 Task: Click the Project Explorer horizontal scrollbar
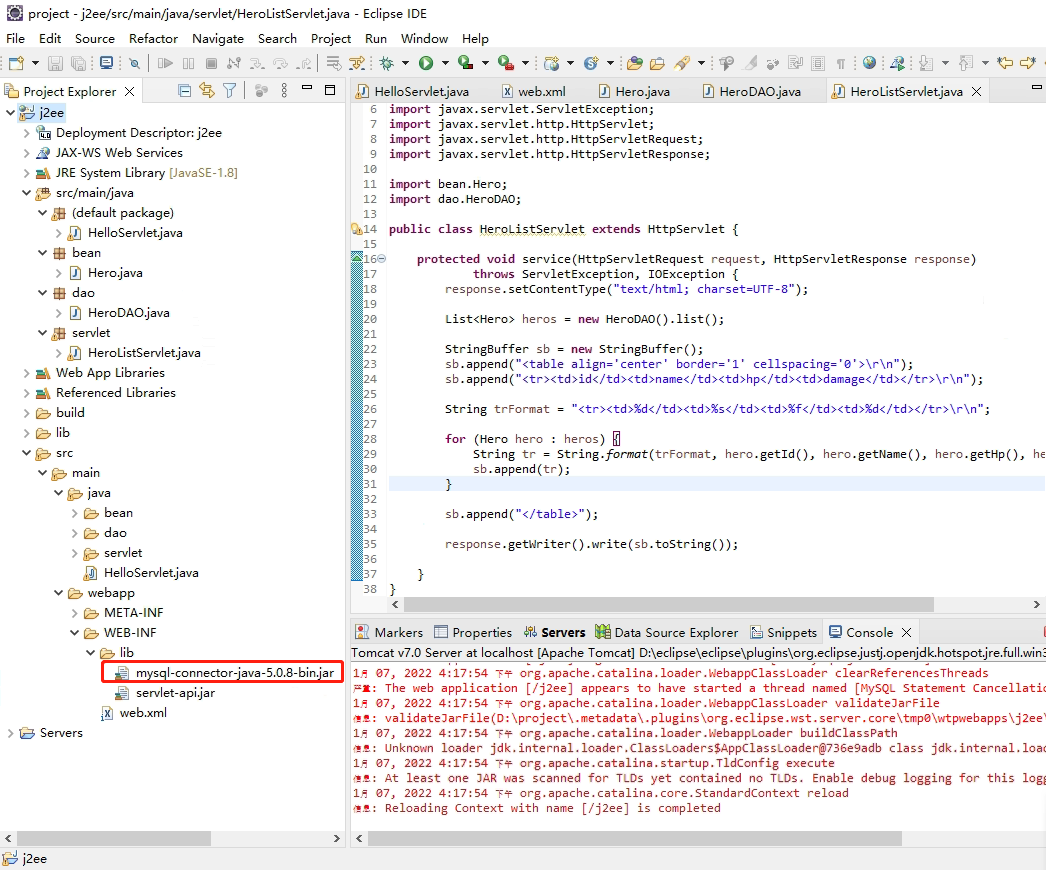[x=113, y=838]
